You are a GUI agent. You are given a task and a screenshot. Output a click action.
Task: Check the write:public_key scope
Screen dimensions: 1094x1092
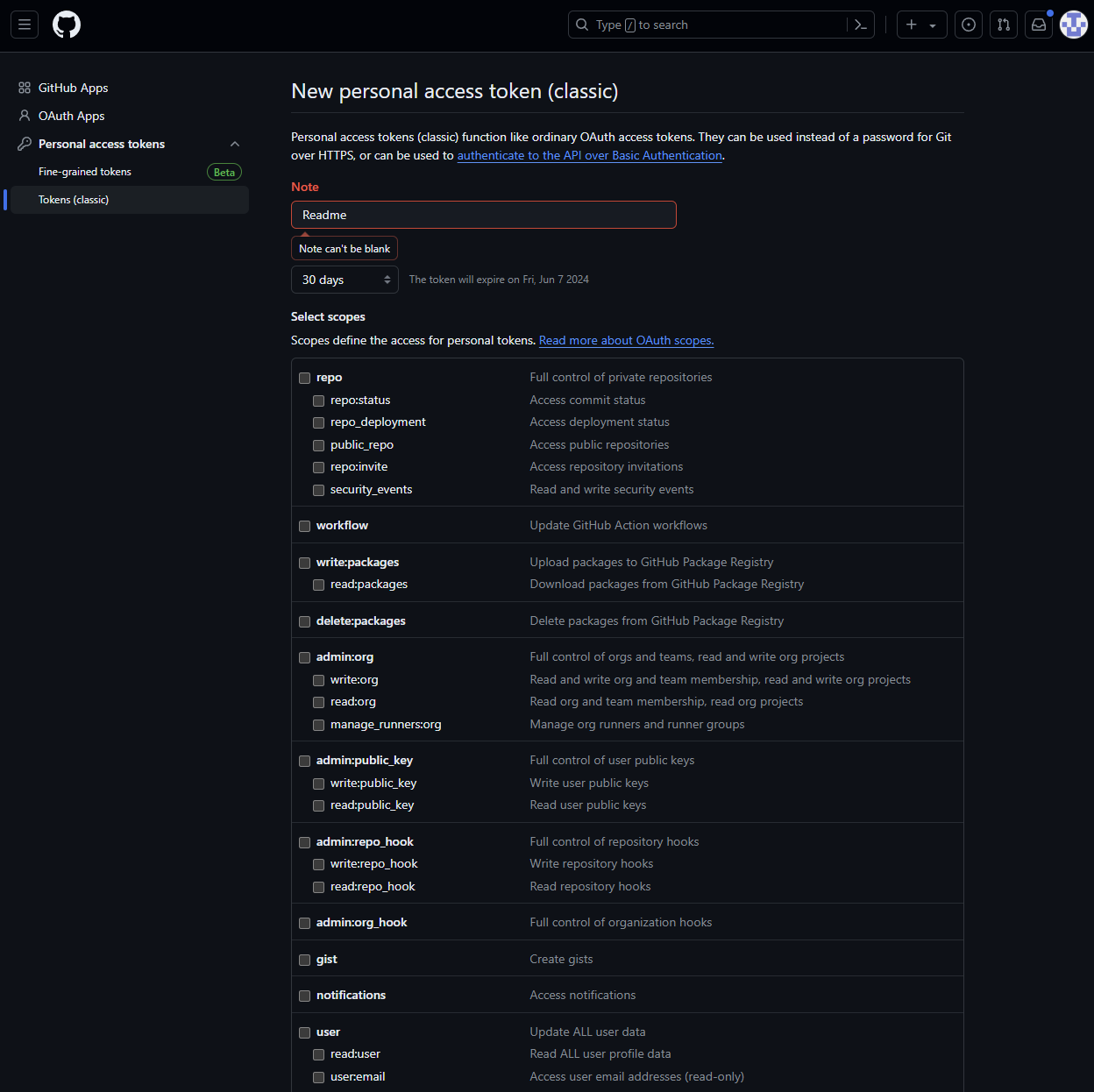tap(319, 784)
